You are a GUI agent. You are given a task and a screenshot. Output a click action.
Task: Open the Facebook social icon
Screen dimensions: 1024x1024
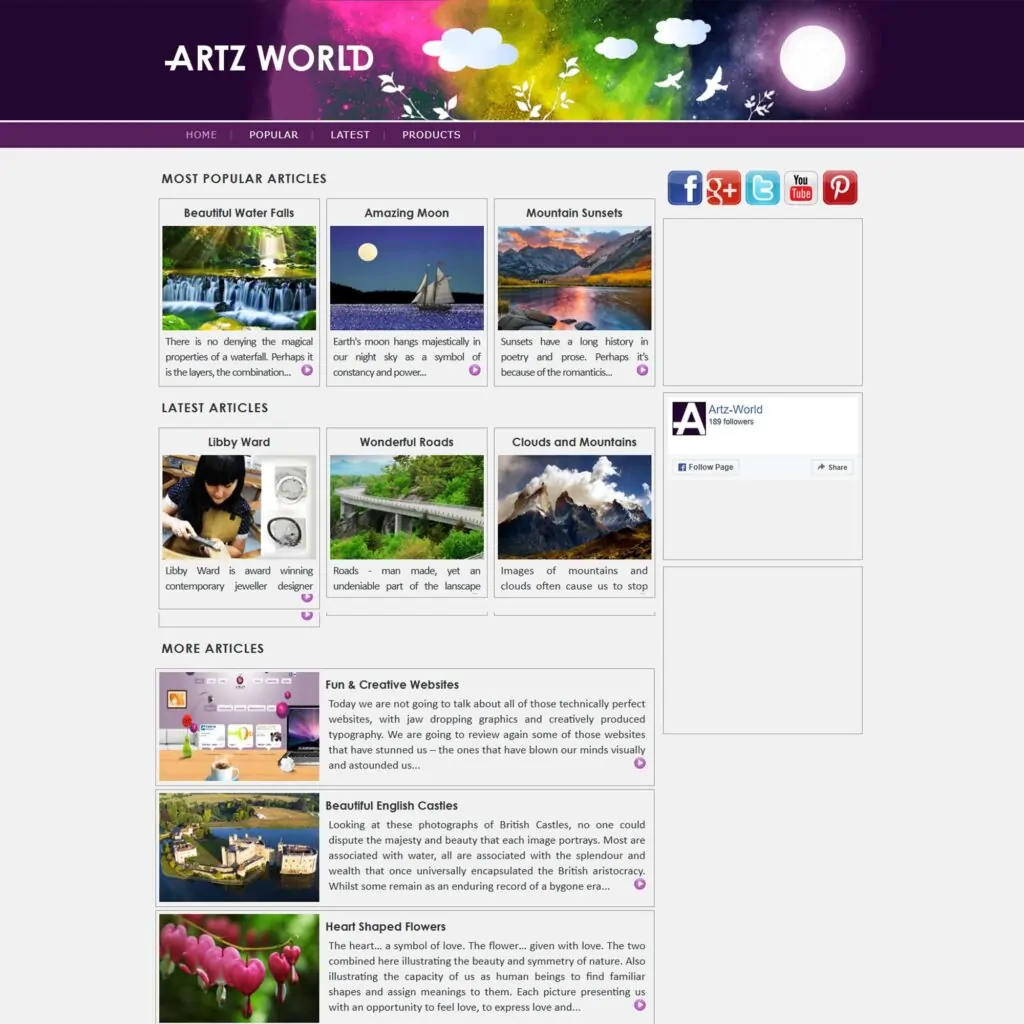[685, 187]
